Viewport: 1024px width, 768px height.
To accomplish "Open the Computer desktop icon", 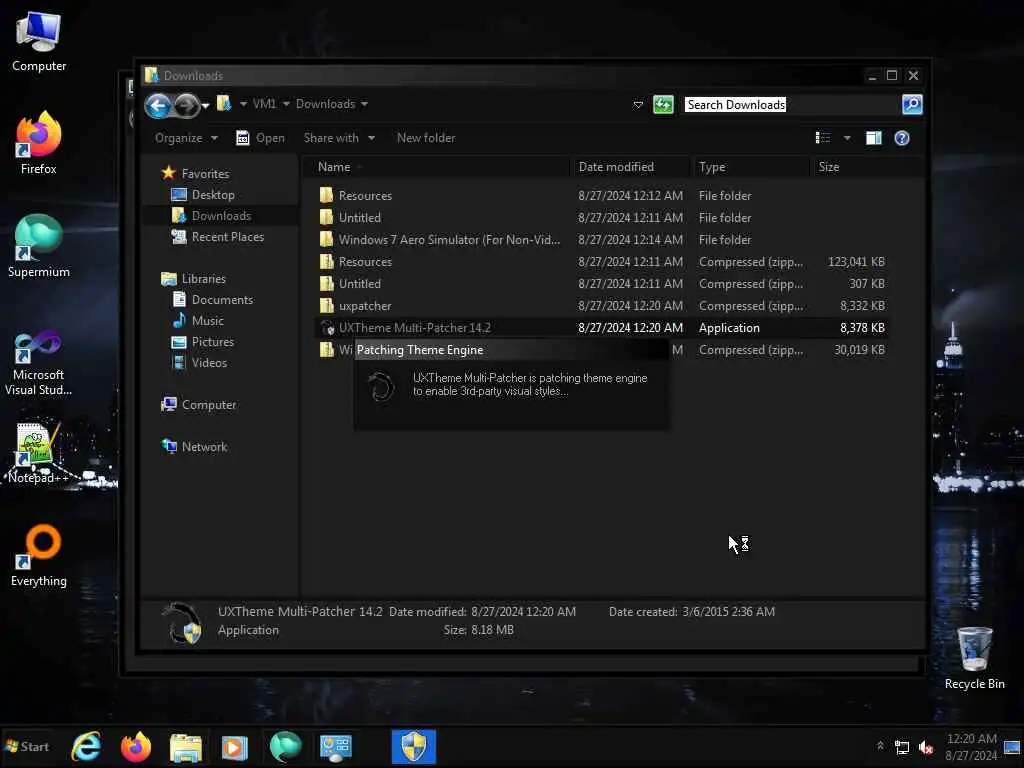I will 39,41.
